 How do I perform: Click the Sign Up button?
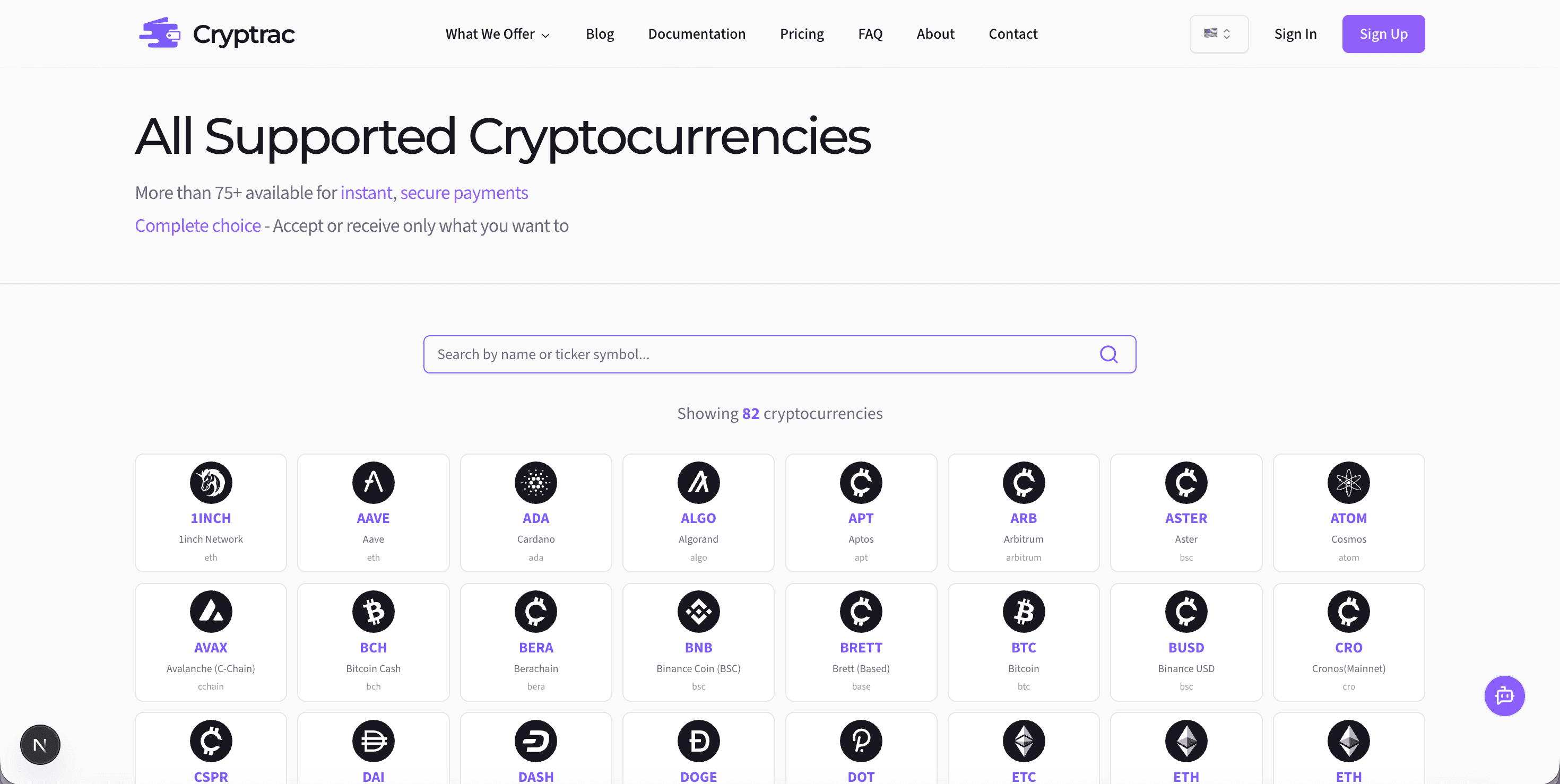[1383, 33]
